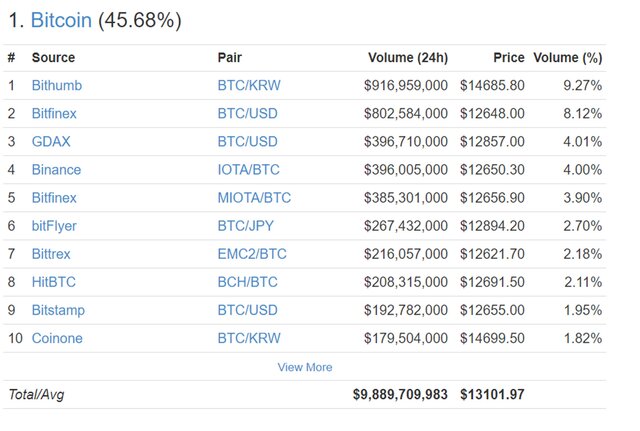Open the BTC/USD pair for GDAX
The width and height of the screenshot is (640, 431).
click(x=247, y=142)
